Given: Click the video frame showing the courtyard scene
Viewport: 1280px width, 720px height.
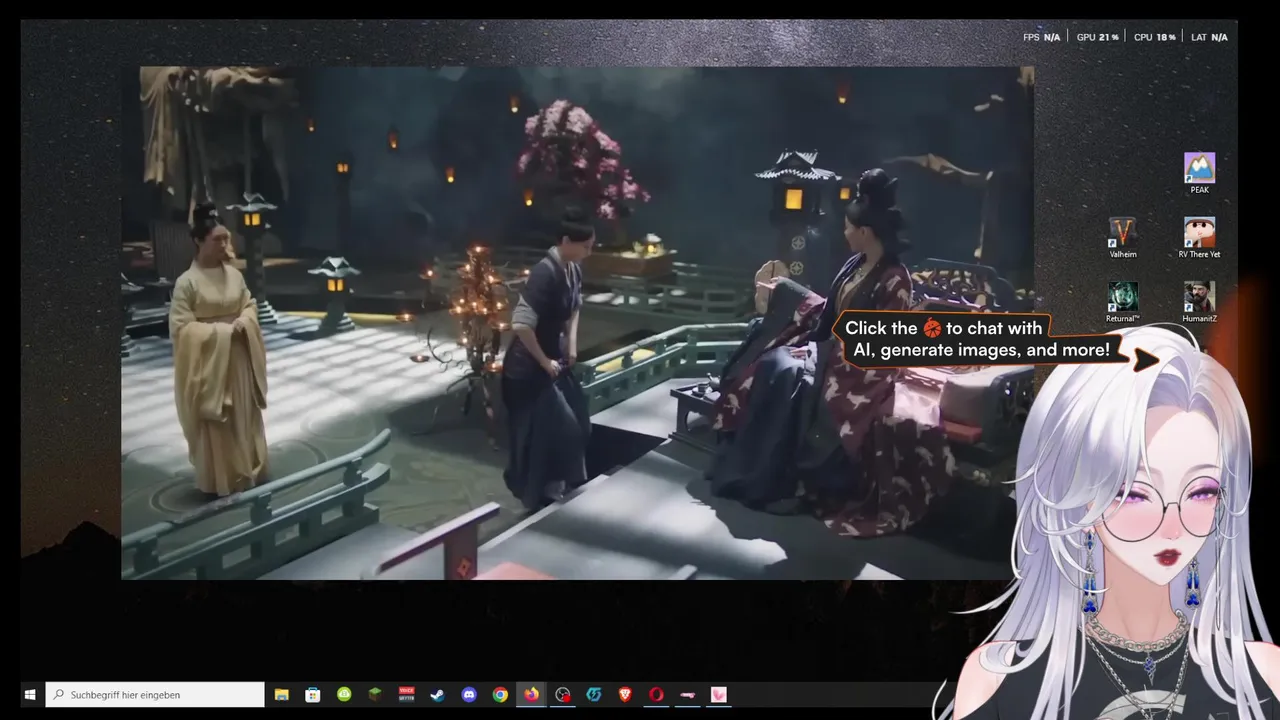Looking at the screenshot, I should coord(577,323).
